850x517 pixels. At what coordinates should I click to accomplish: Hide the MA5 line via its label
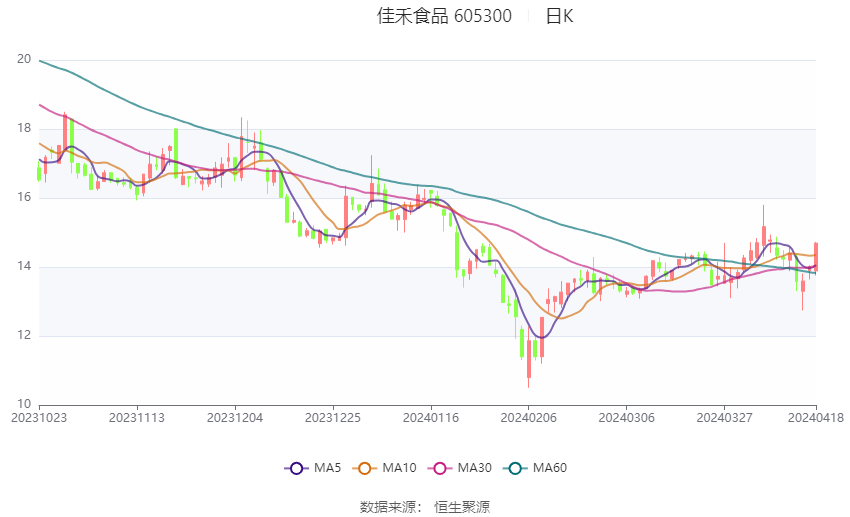click(x=327, y=468)
